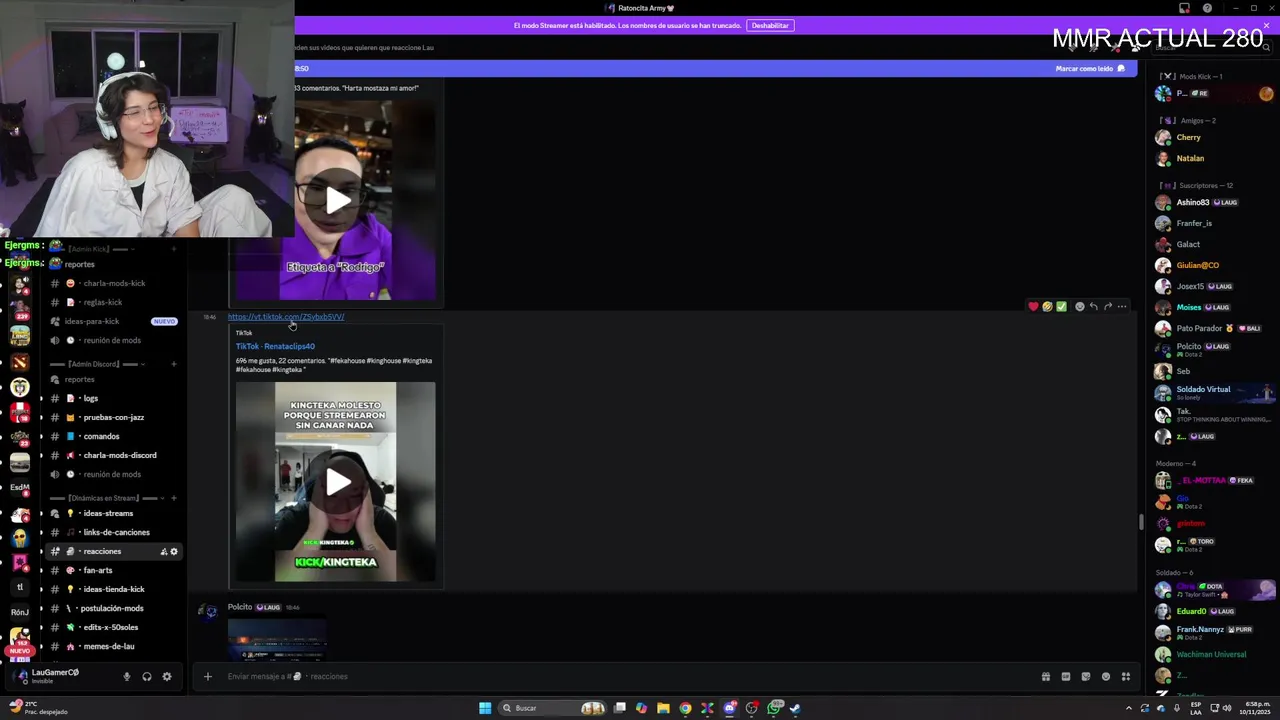Open the pruebas-con-jazz channel
Screen dimensions: 1280x720
tap(114, 417)
